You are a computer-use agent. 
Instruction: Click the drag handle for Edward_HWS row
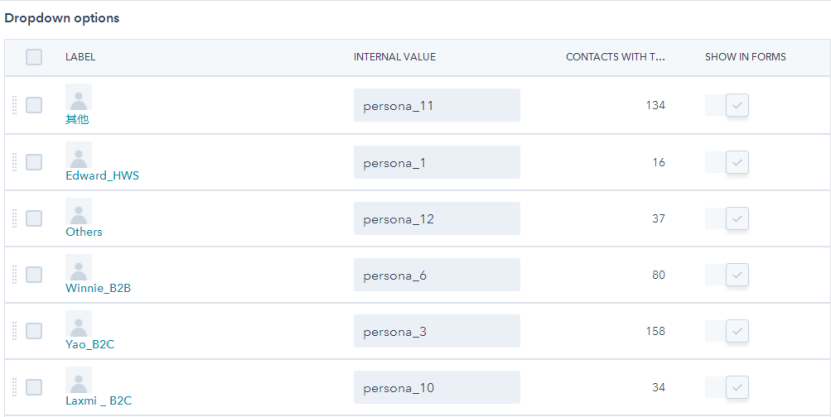click(x=14, y=162)
